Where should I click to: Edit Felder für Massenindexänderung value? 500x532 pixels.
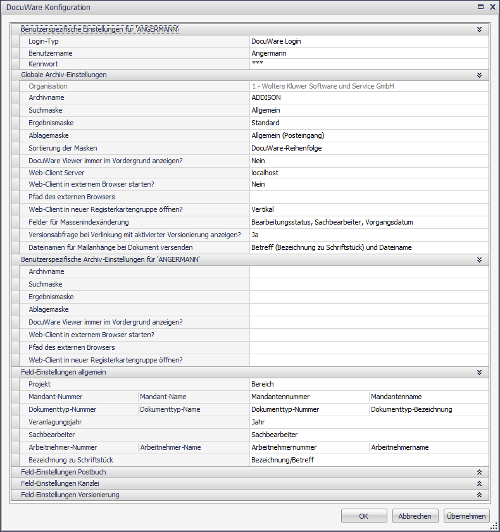pyautogui.click(x=369, y=222)
